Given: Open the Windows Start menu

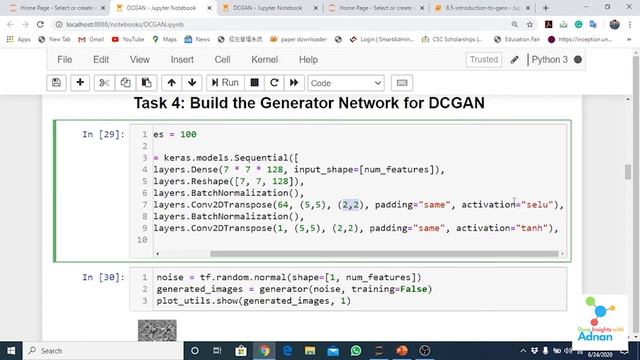Looking at the screenshot, I should 11,351.
